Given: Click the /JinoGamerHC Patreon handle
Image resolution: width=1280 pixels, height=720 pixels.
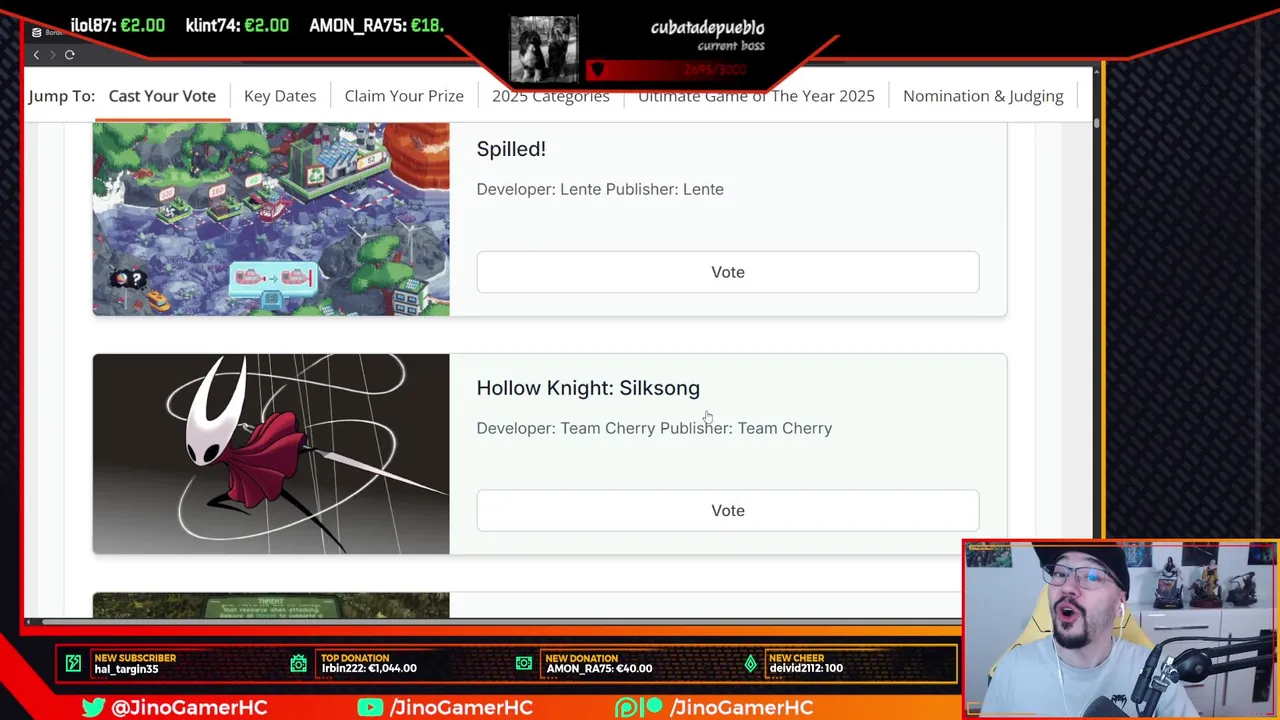Looking at the screenshot, I should tap(742, 707).
